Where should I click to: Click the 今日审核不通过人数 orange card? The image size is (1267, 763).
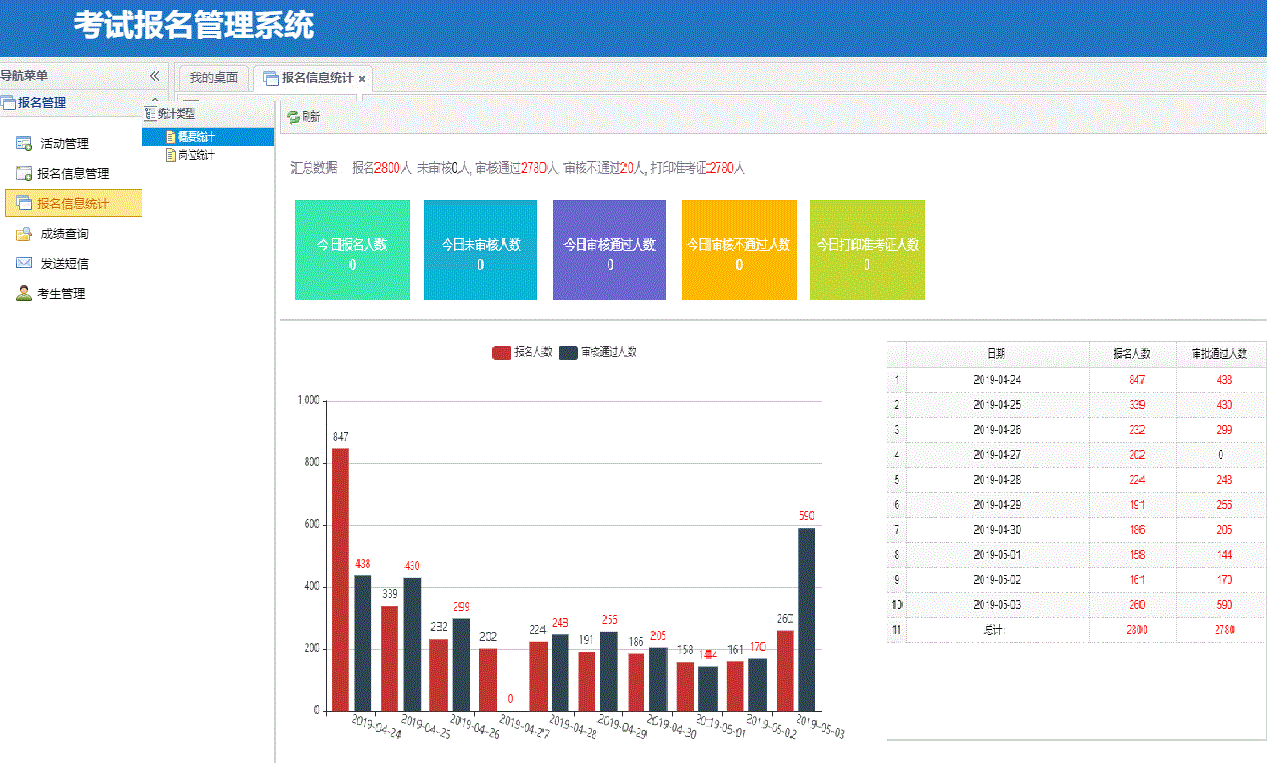tap(738, 250)
